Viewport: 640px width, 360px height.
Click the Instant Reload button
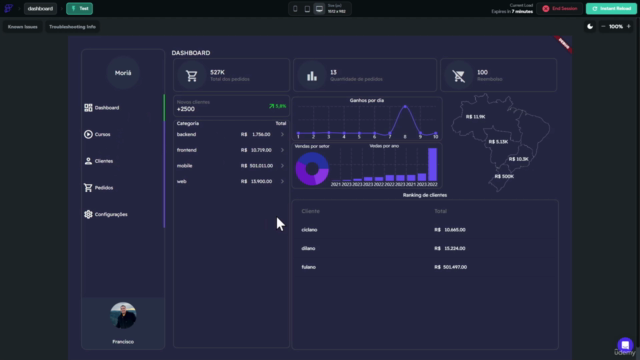[611, 9]
